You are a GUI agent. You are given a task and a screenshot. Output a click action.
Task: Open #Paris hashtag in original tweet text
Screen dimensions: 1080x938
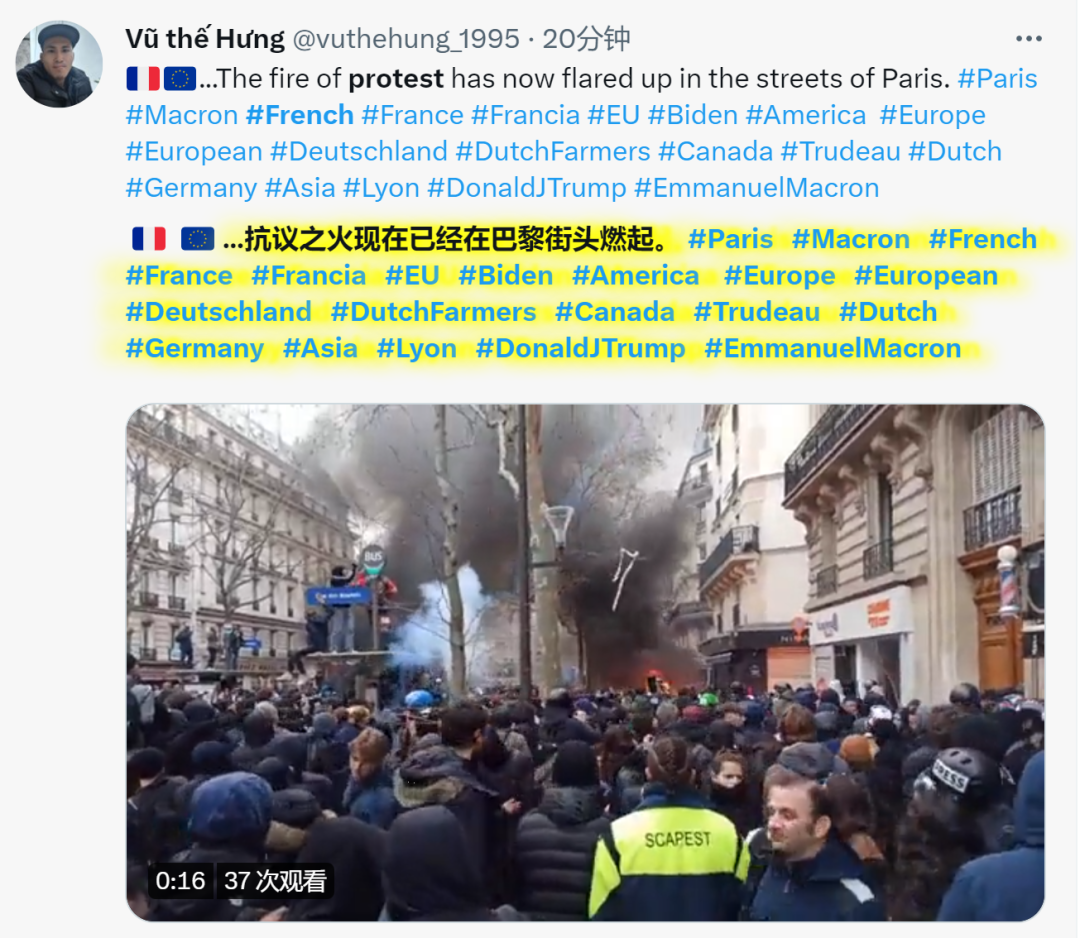997,79
